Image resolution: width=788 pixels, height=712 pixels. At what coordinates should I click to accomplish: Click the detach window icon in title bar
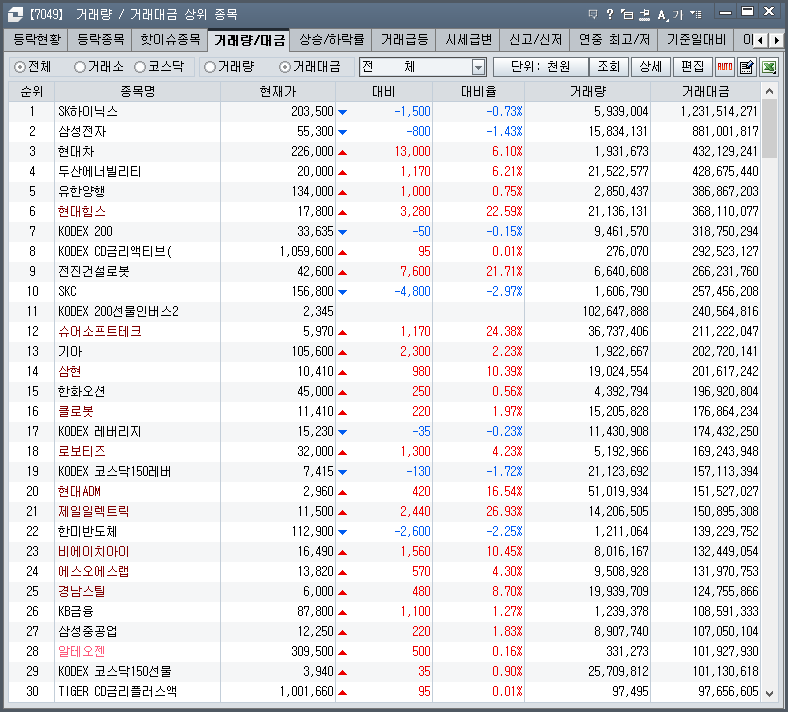click(627, 14)
